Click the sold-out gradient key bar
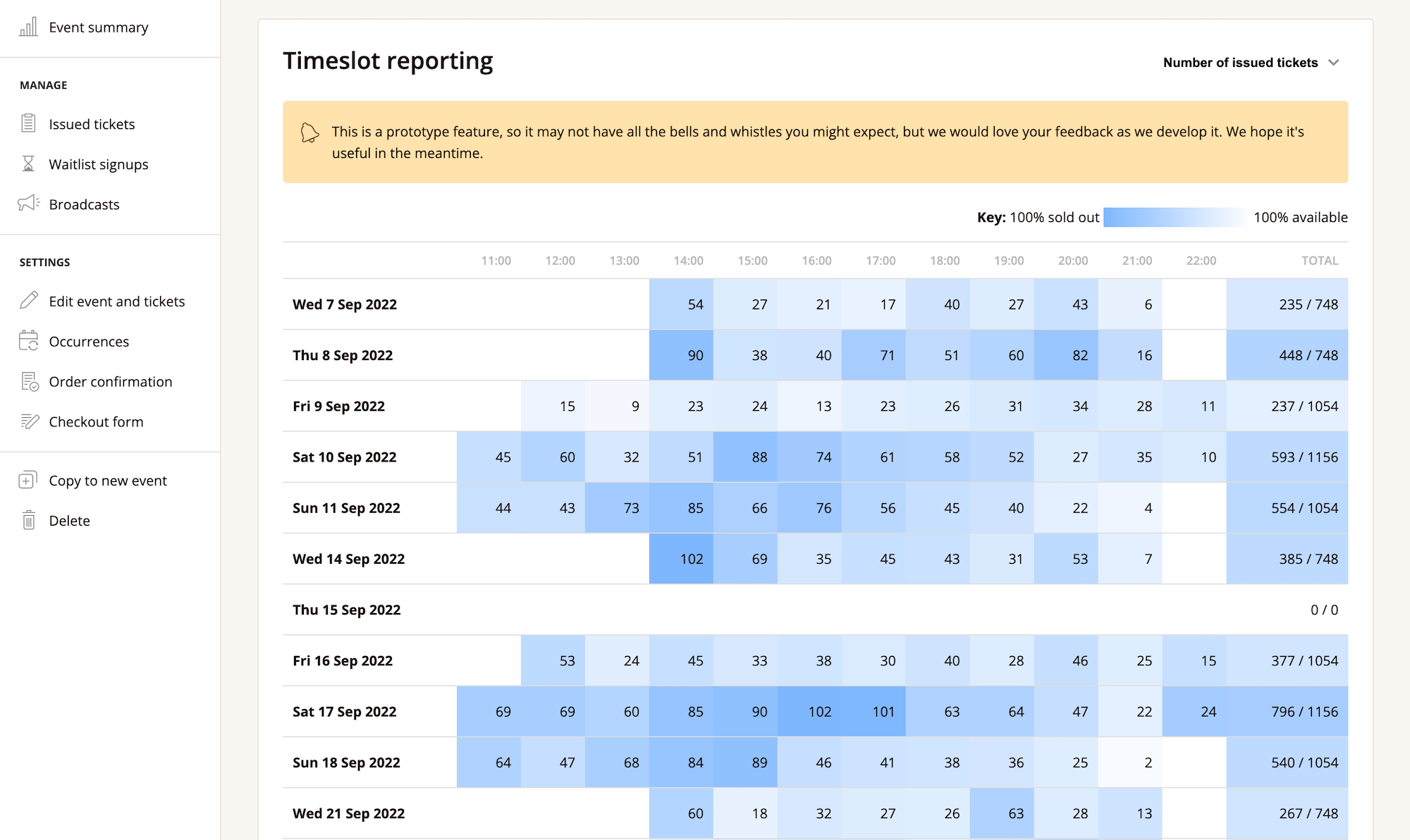 1175,217
